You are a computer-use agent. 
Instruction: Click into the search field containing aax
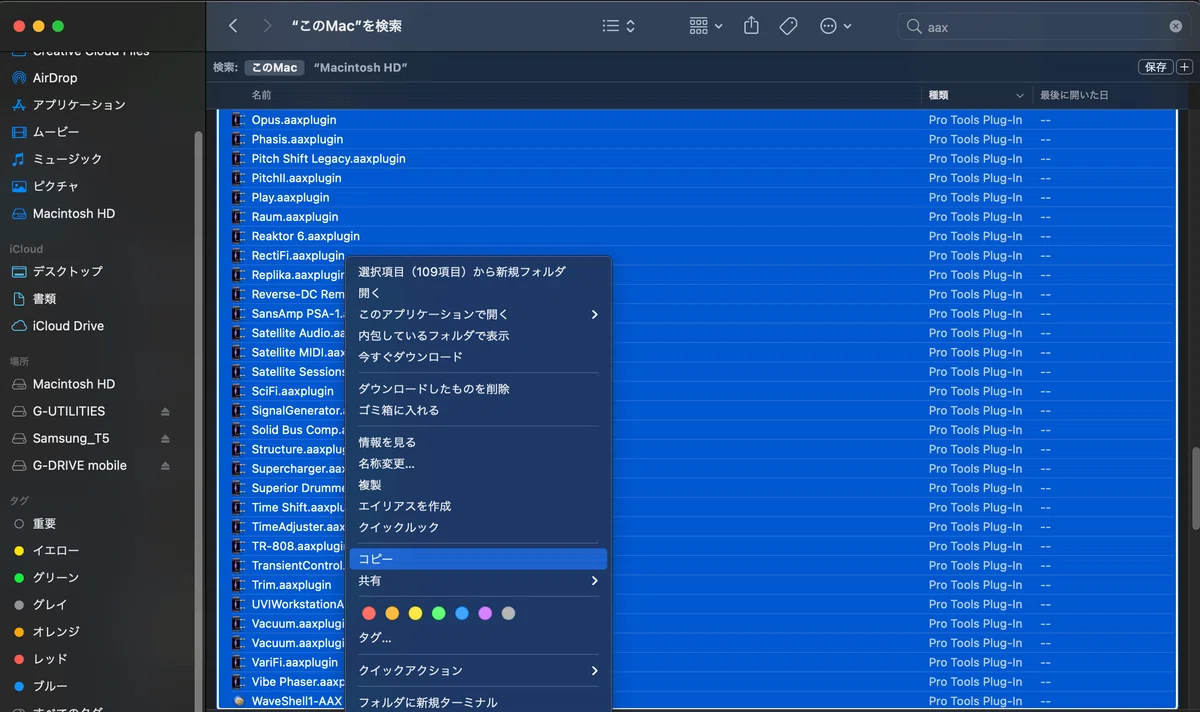[1044, 27]
